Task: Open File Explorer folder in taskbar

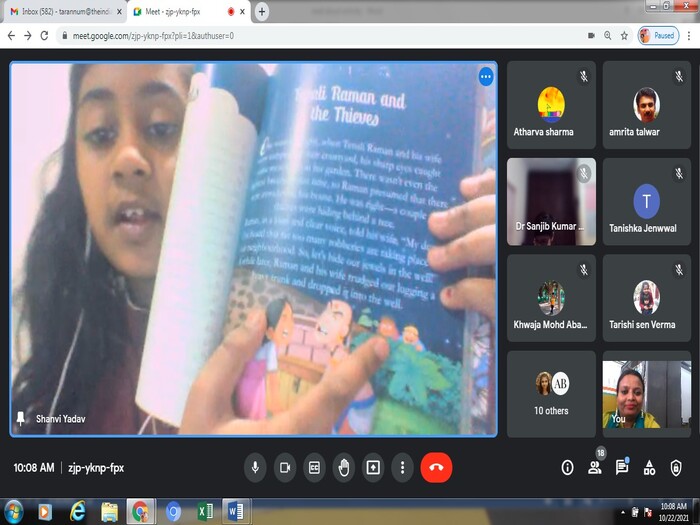Action: [x=109, y=512]
